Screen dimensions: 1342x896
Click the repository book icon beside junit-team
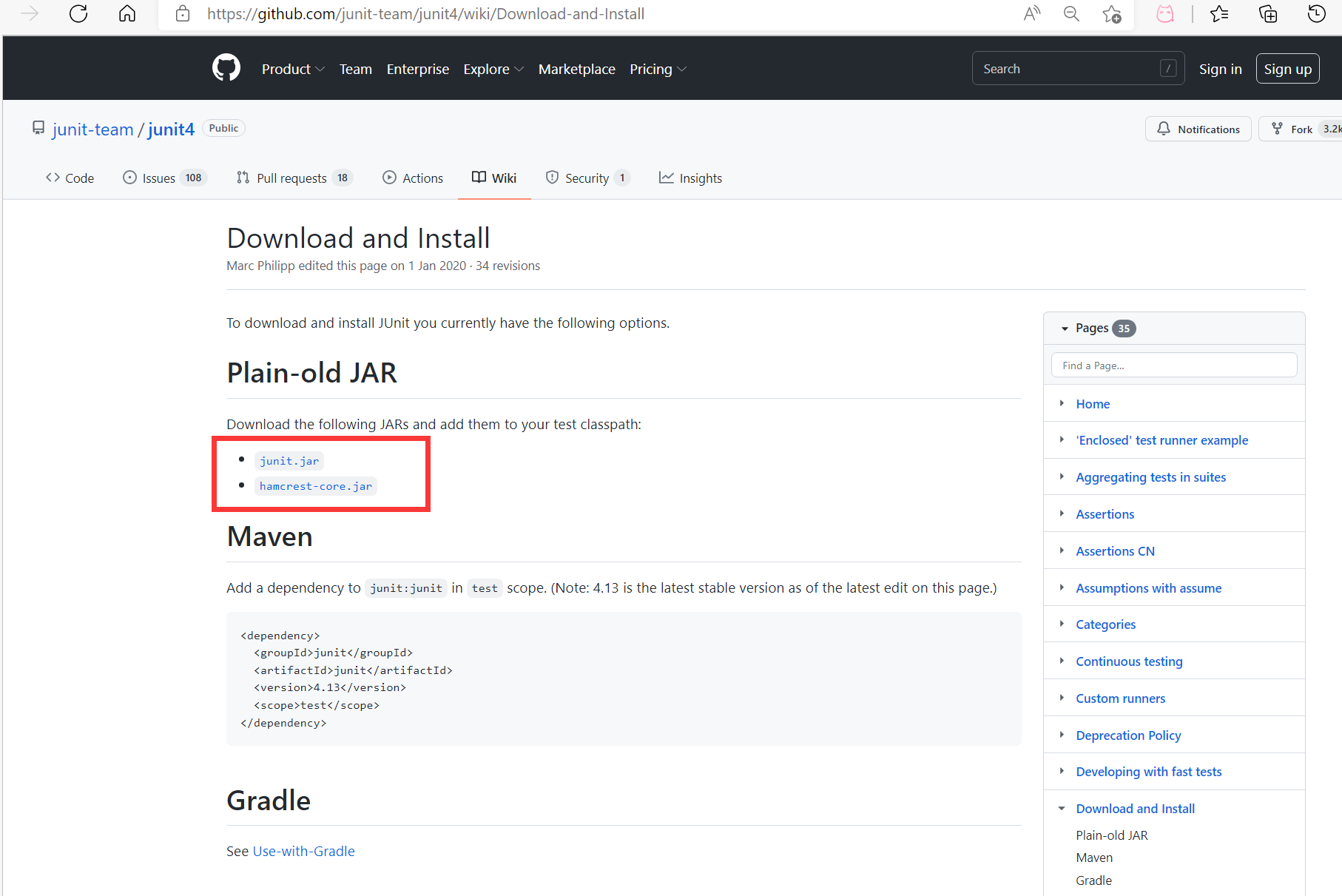coord(38,129)
